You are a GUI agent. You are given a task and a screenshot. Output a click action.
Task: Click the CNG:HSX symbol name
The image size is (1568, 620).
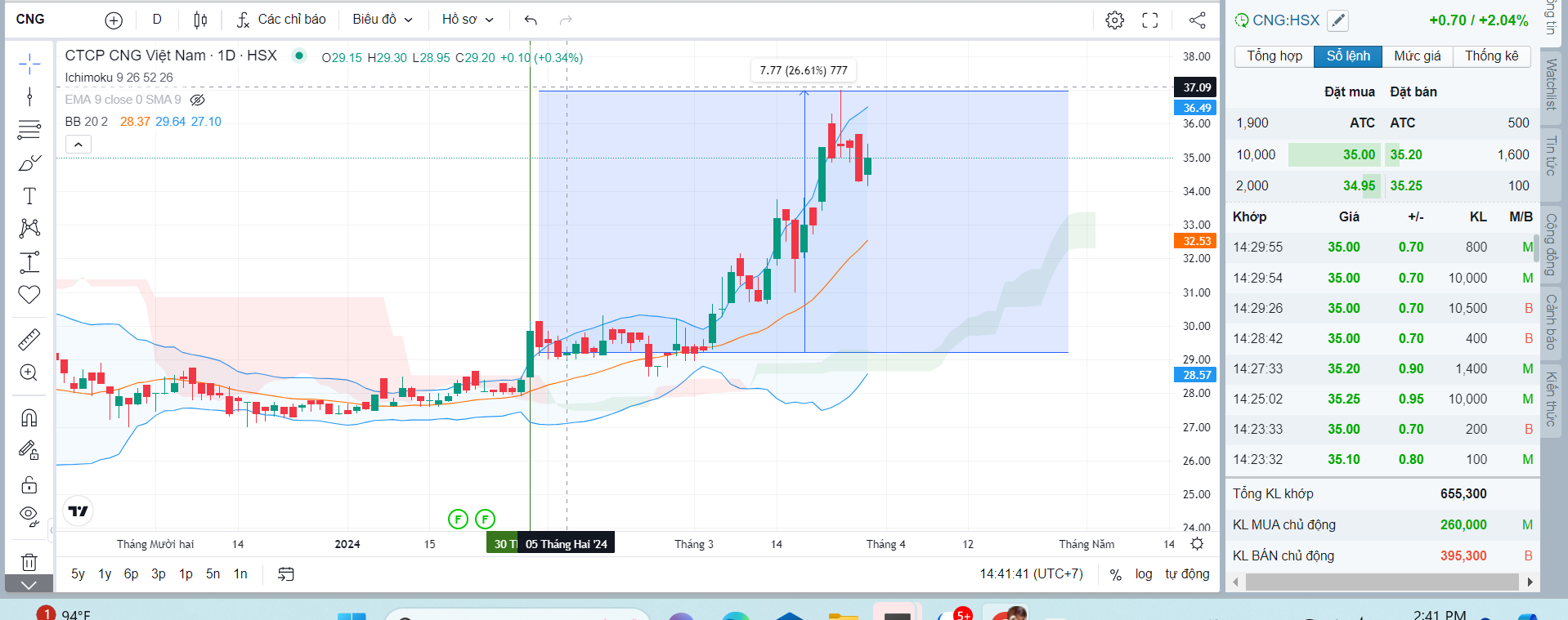click(x=1286, y=20)
